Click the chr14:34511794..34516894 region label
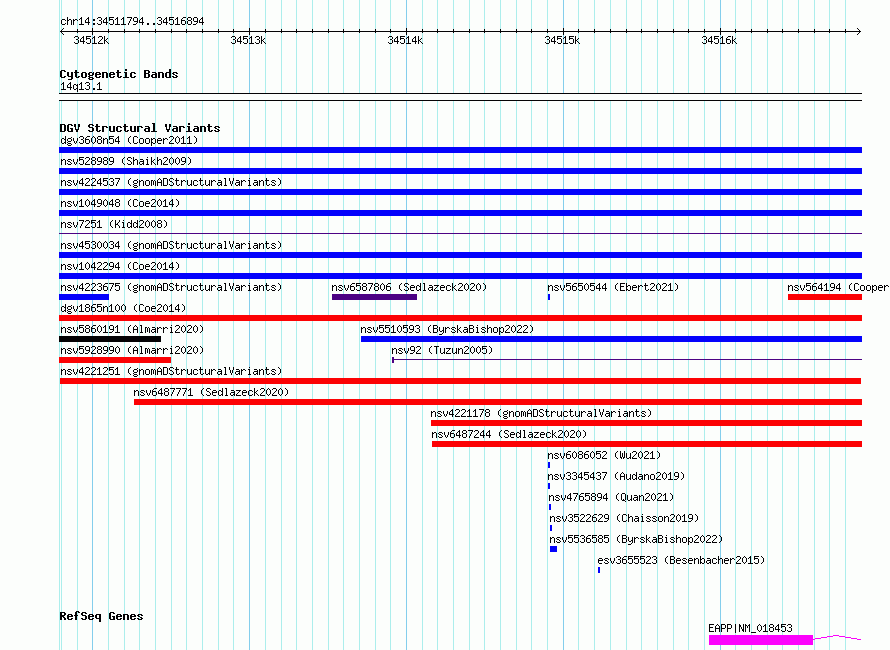Viewport: 890px width, 650px height. pos(132,22)
